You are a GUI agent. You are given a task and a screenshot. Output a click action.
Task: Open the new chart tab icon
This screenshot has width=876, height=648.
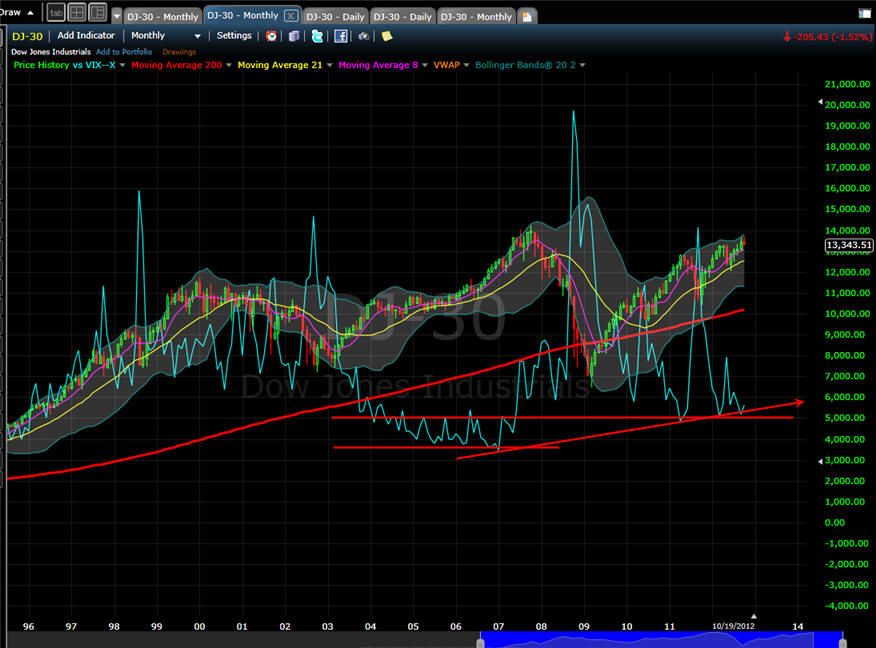tap(527, 16)
